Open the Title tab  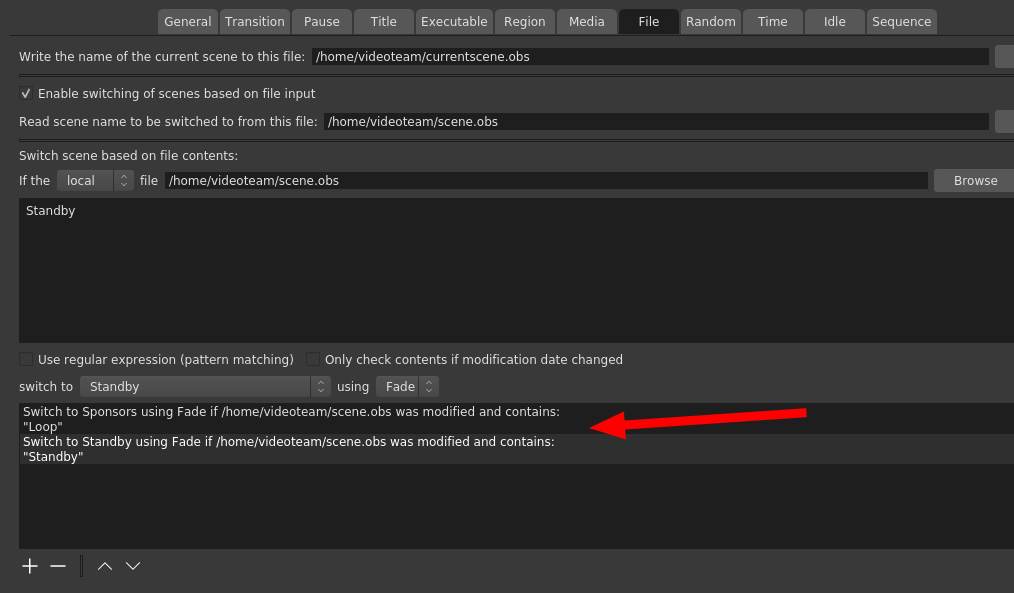point(383,22)
